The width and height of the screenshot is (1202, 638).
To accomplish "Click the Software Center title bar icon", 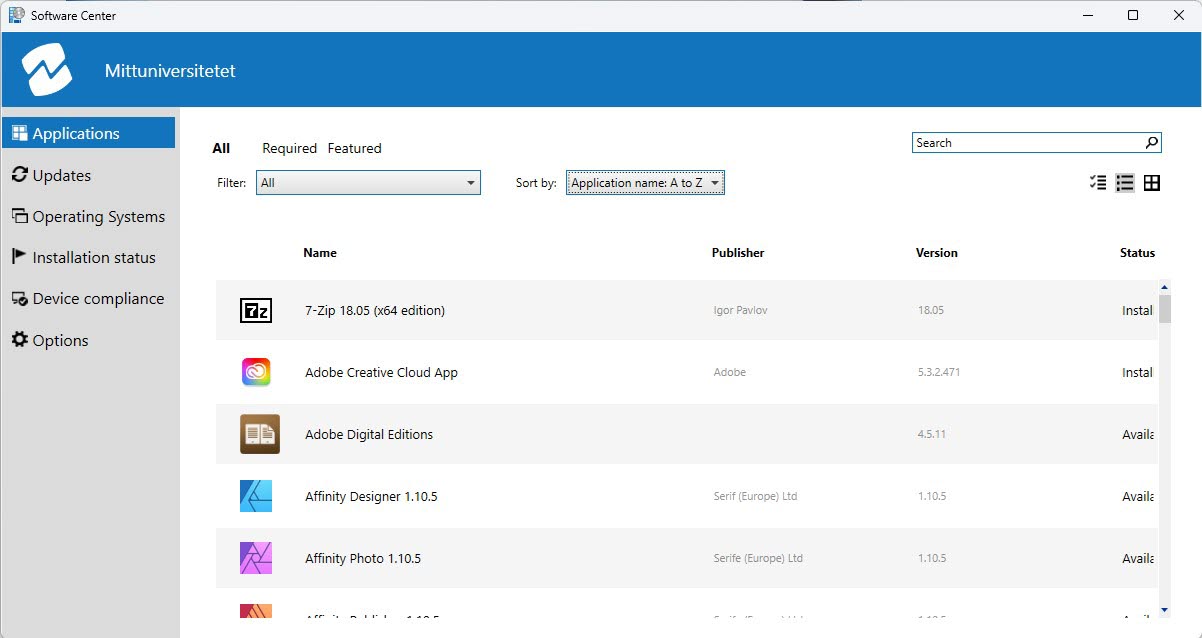I will point(16,15).
